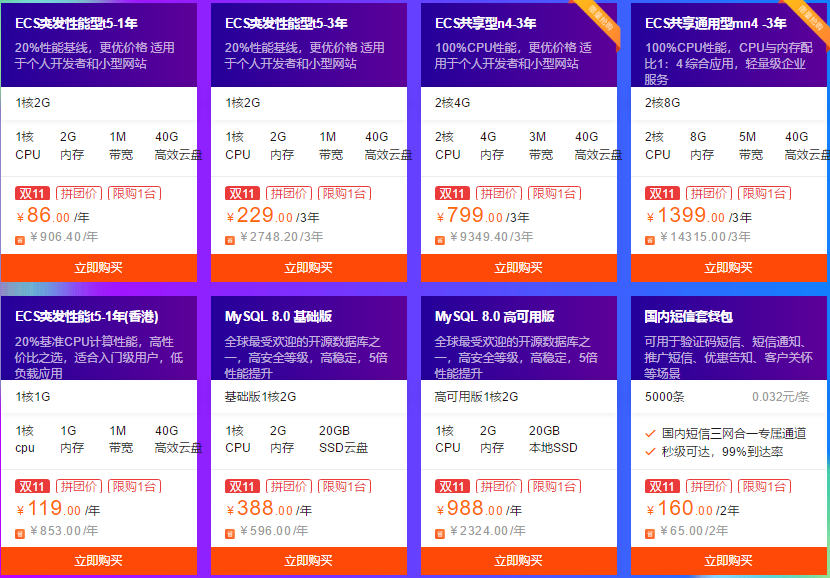The image size is (830, 578).
Task: Click the ¥988.00/年 price
Action: [x=479, y=509]
